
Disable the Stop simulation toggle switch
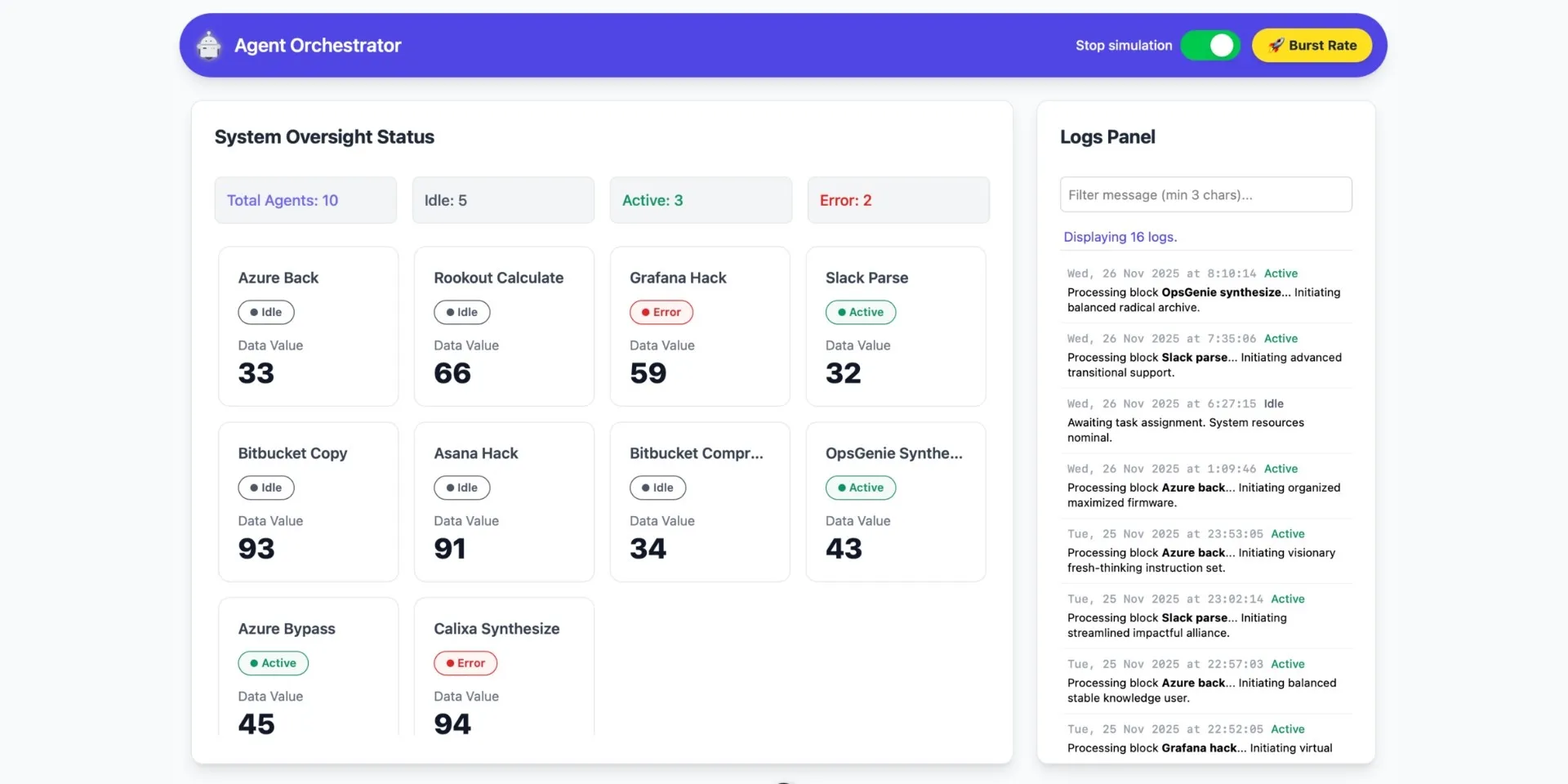coord(1210,45)
